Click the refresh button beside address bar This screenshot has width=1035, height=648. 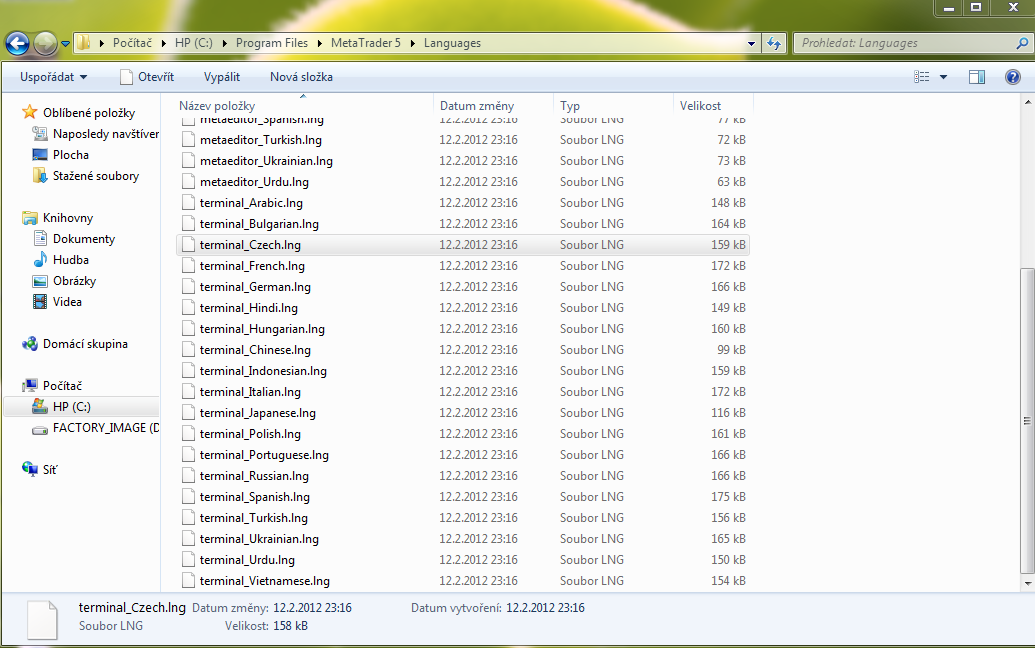point(773,43)
